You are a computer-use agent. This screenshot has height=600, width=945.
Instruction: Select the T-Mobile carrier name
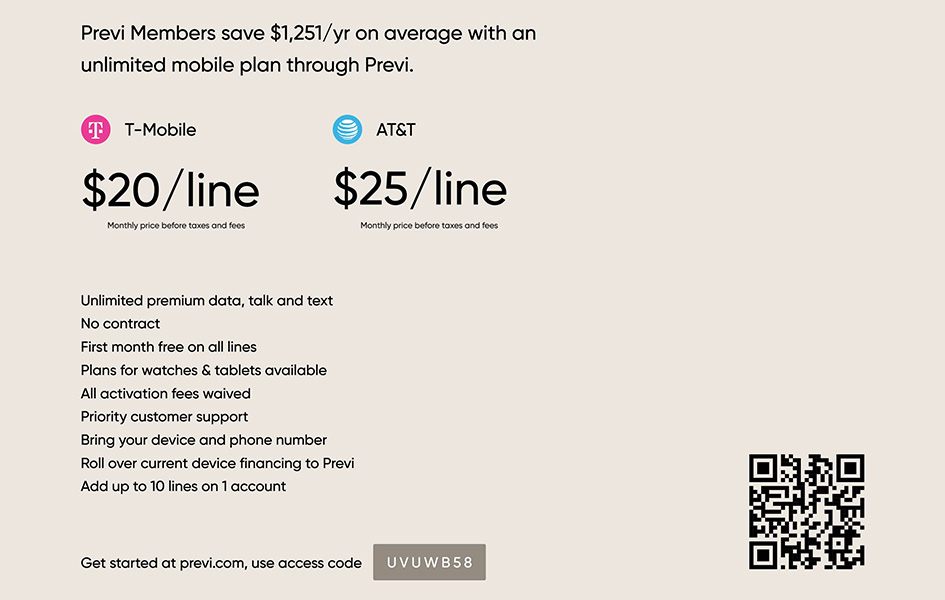[160, 130]
